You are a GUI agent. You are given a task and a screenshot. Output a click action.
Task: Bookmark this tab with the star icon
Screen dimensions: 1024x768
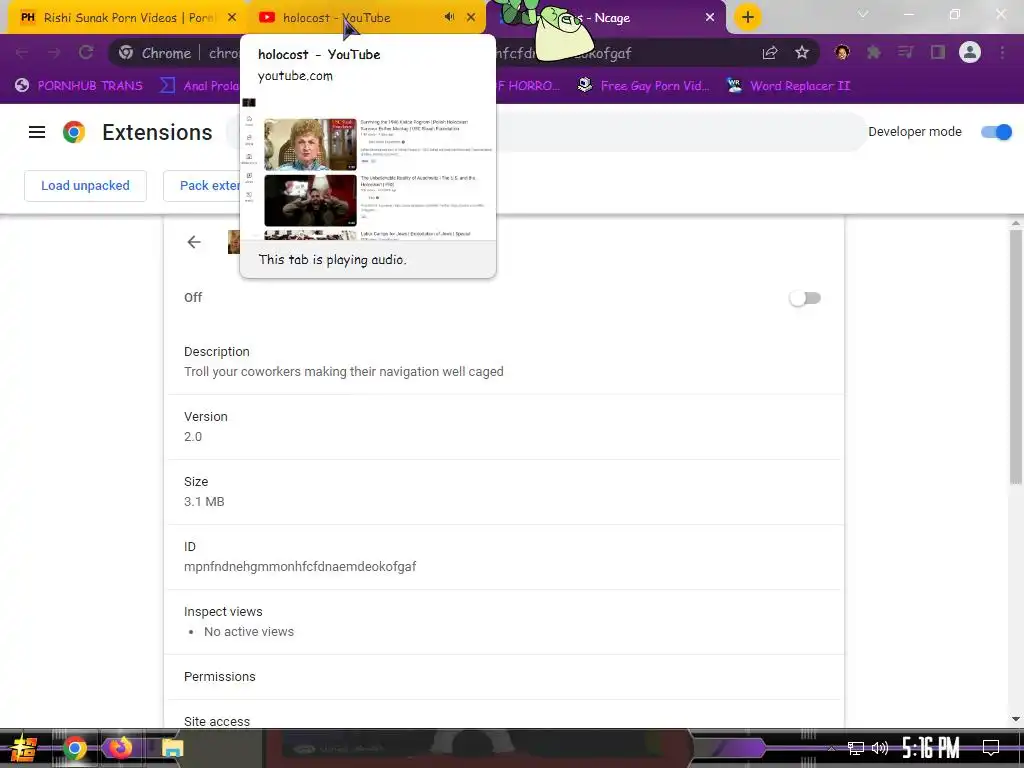pos(802,53)
